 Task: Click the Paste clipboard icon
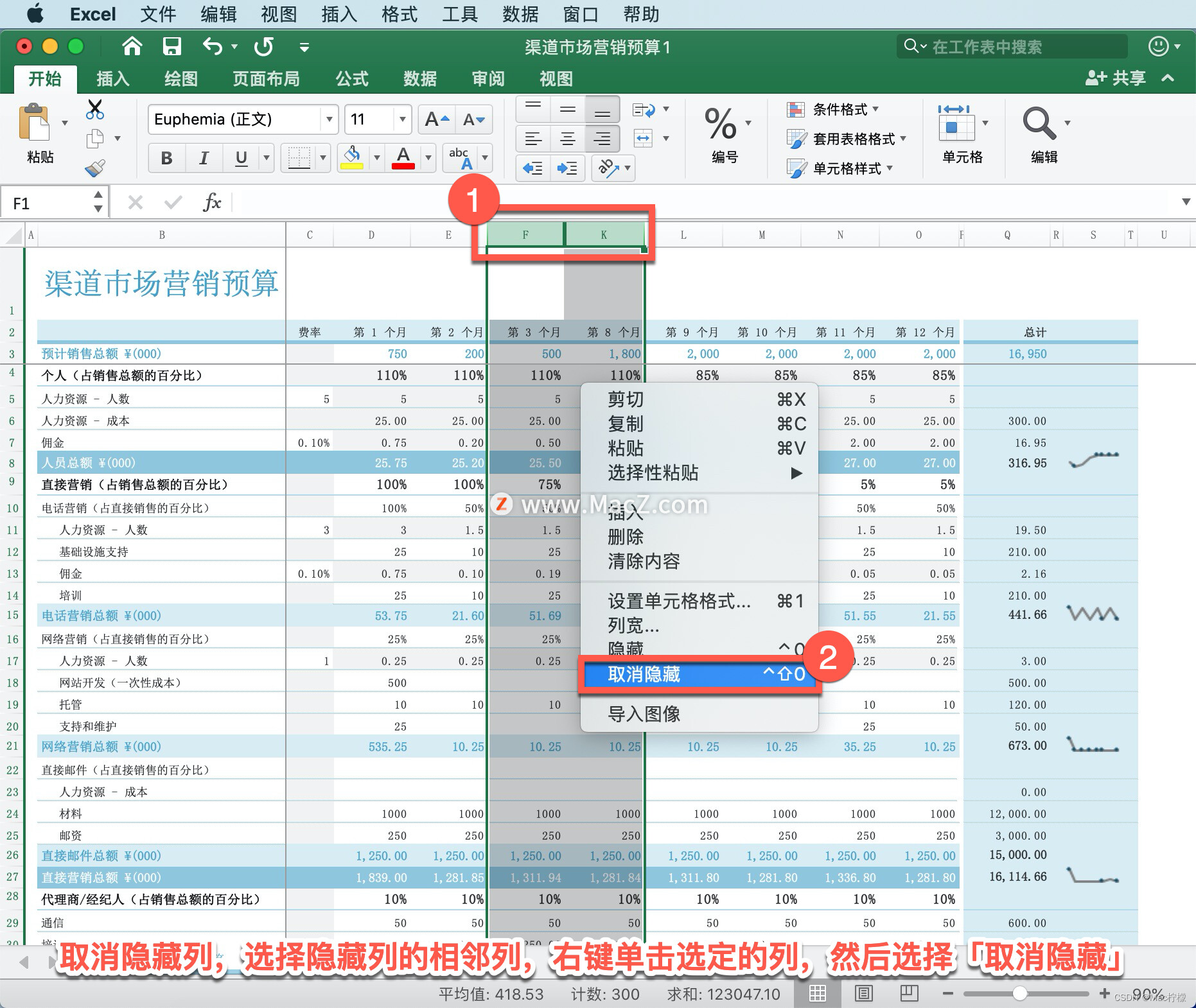pyautogui.click(x=35, y=122)
